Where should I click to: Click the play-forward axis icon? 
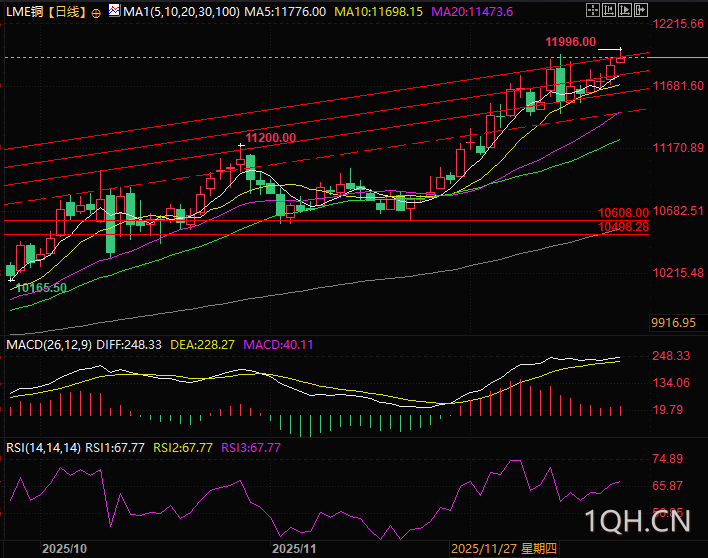pyautogui.click(x=625, y=10)
